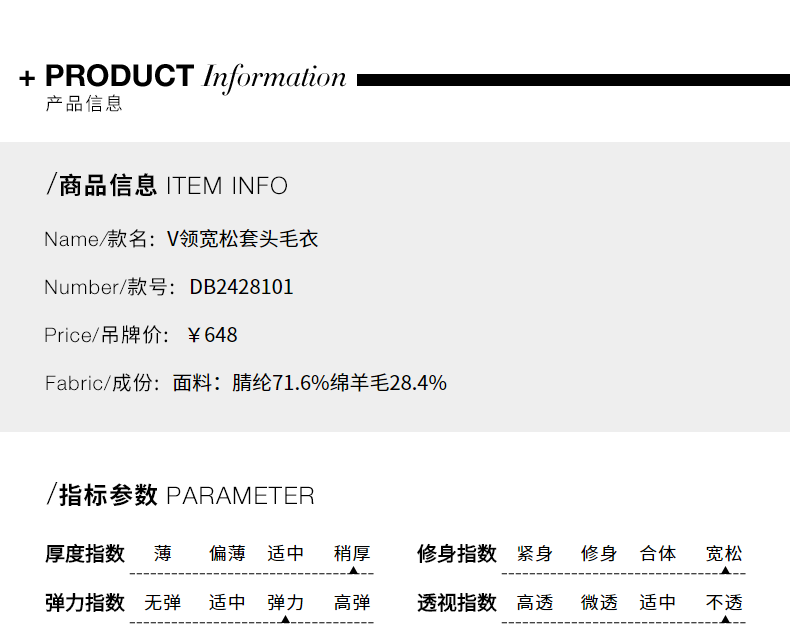Click the triangle marker under 不透

point(725,619)
